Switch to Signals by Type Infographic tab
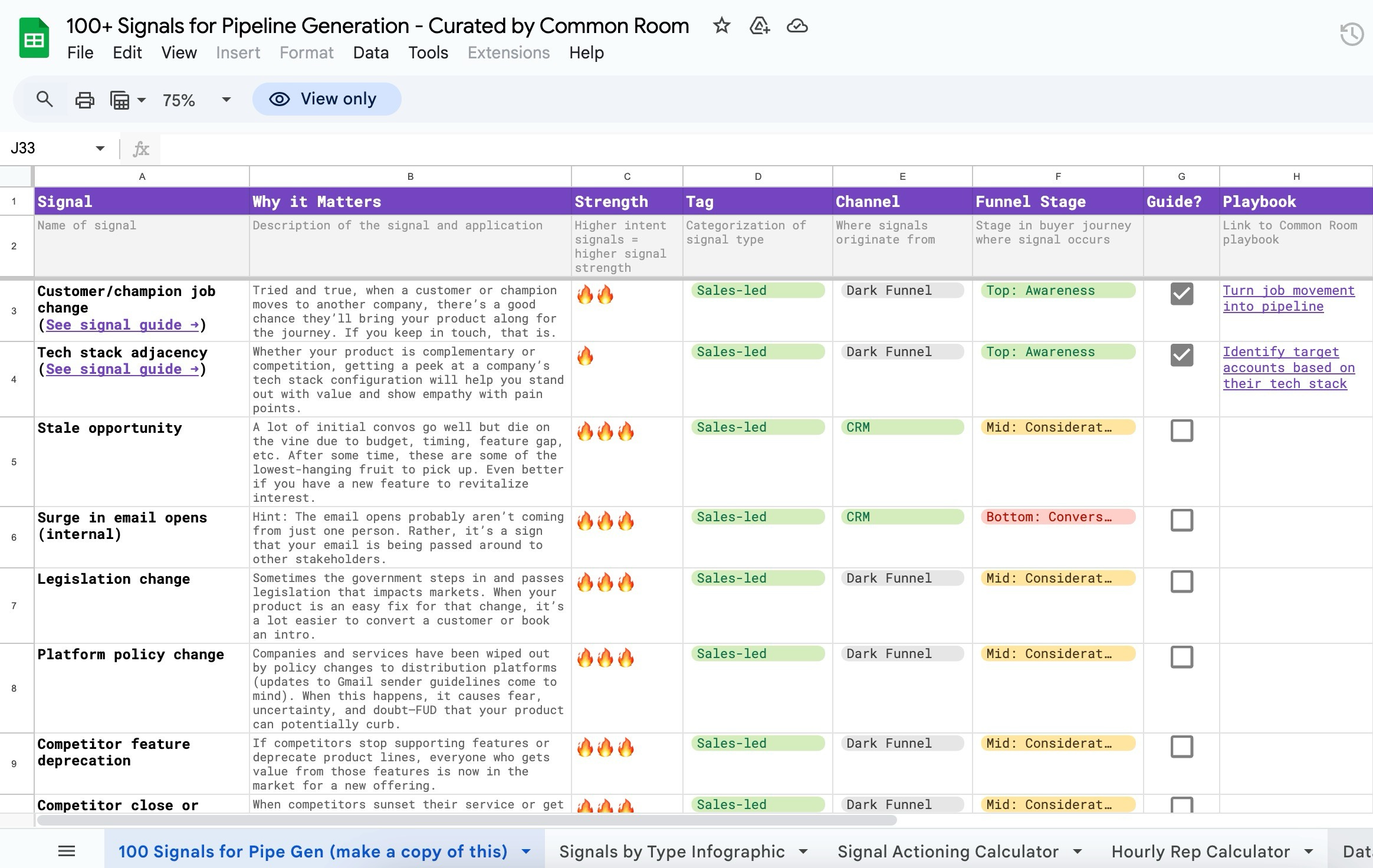 (671, 851)
